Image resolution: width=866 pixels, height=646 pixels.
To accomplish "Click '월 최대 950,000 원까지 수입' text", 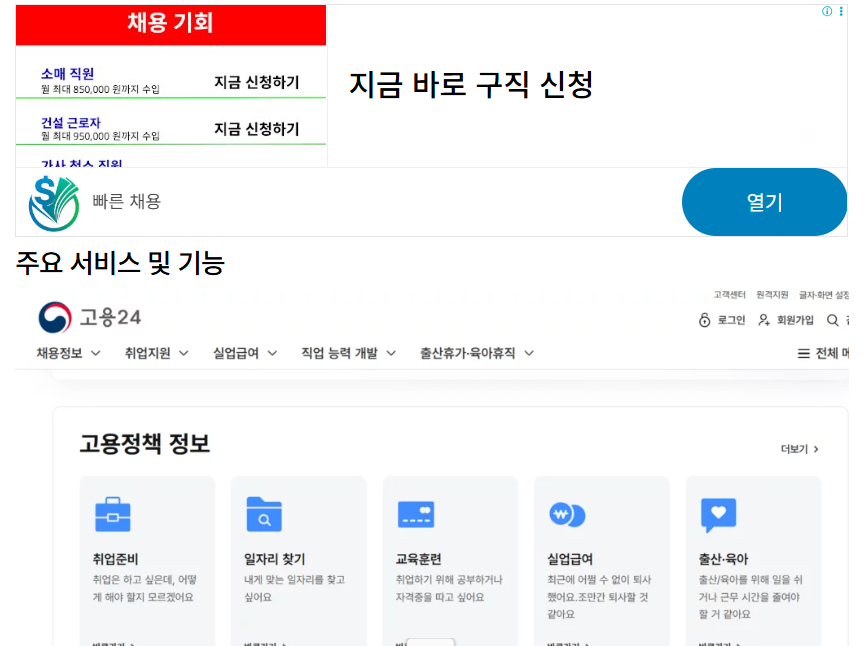I will click(x=100, y=136).
